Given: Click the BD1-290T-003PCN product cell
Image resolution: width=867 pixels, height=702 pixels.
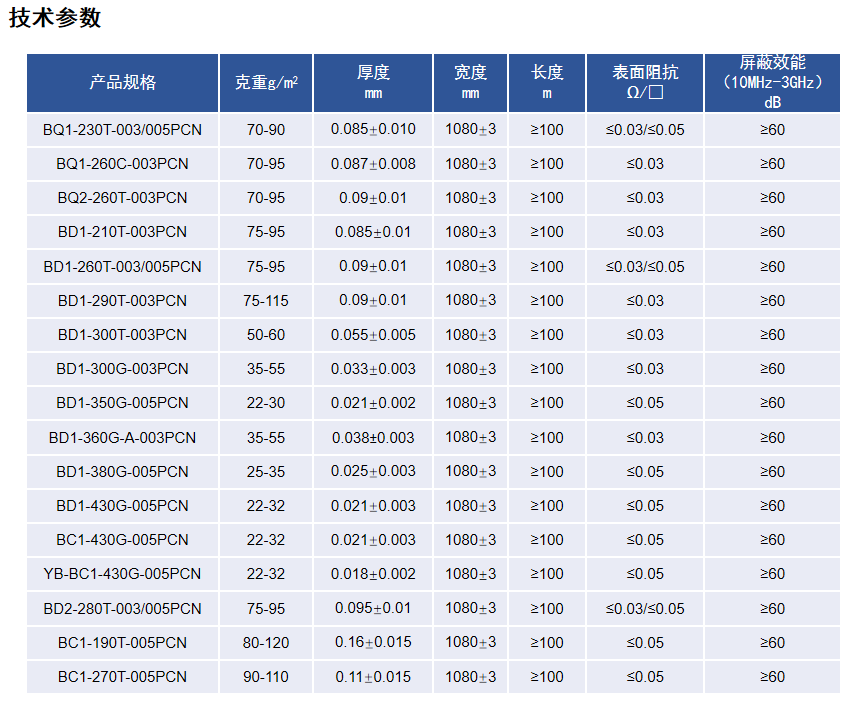Looking at the screenshot, I should [122, 300].
